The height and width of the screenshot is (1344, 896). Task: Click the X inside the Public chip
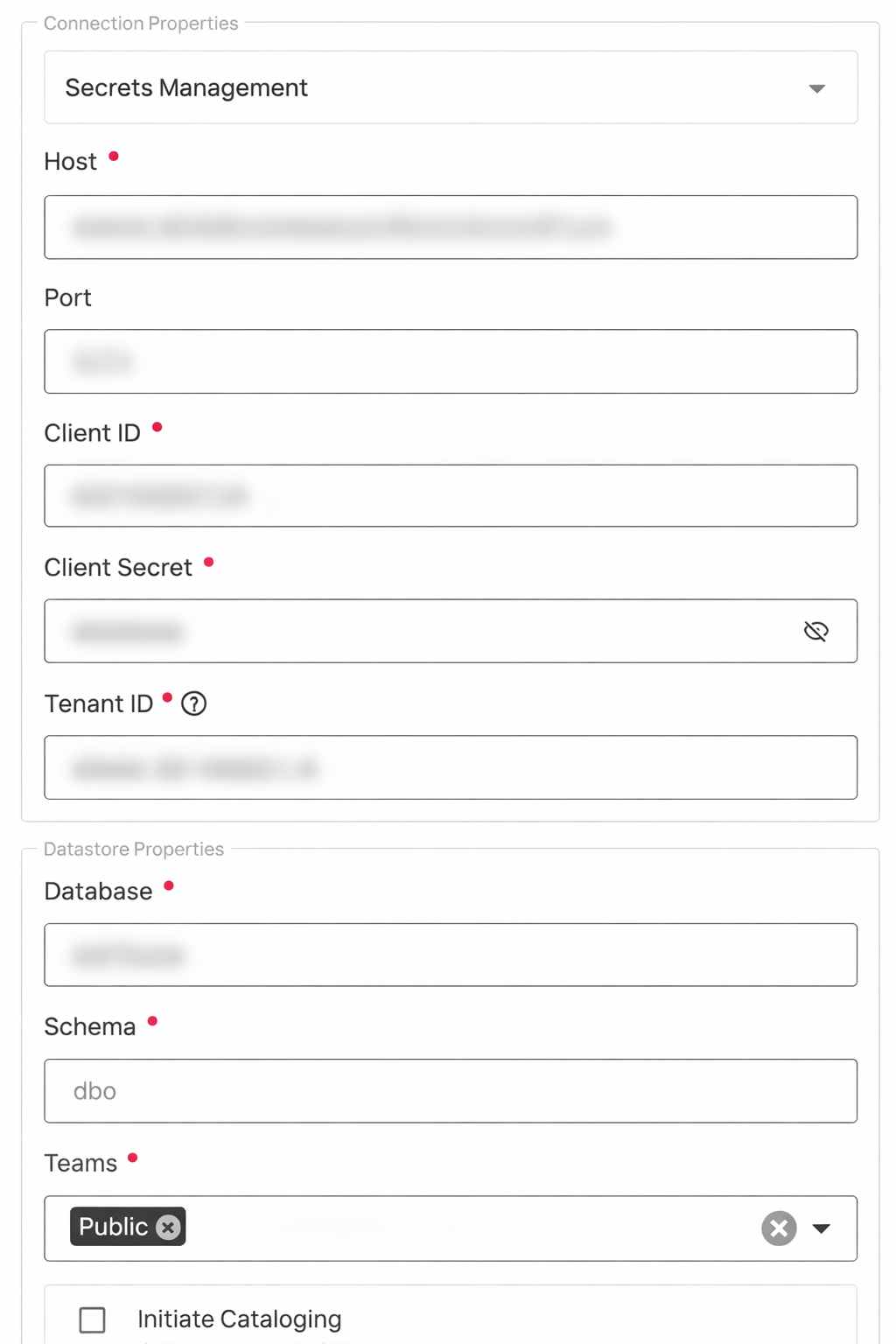(167, 1228)
